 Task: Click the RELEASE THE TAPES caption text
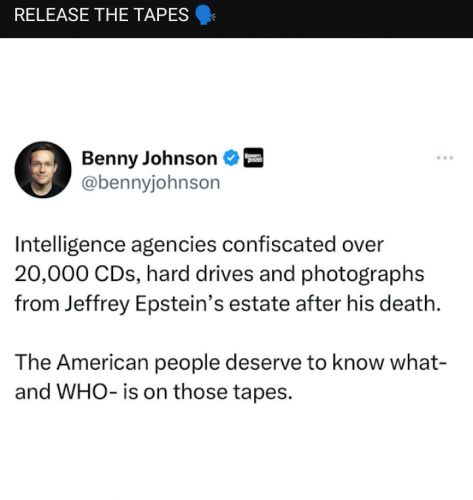pyautogui.click(x=101, y=15)
